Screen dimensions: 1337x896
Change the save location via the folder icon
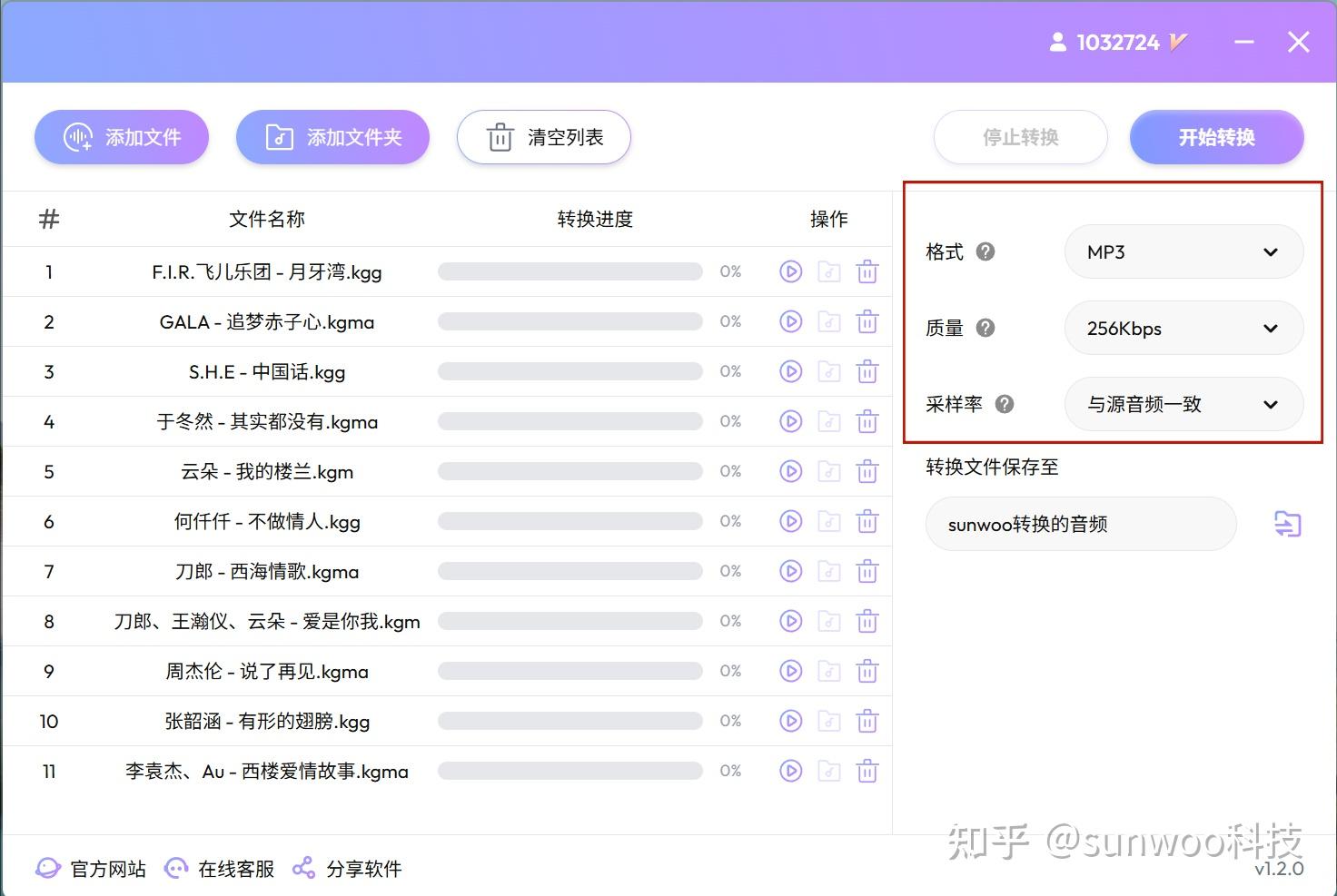[1288, 524]
